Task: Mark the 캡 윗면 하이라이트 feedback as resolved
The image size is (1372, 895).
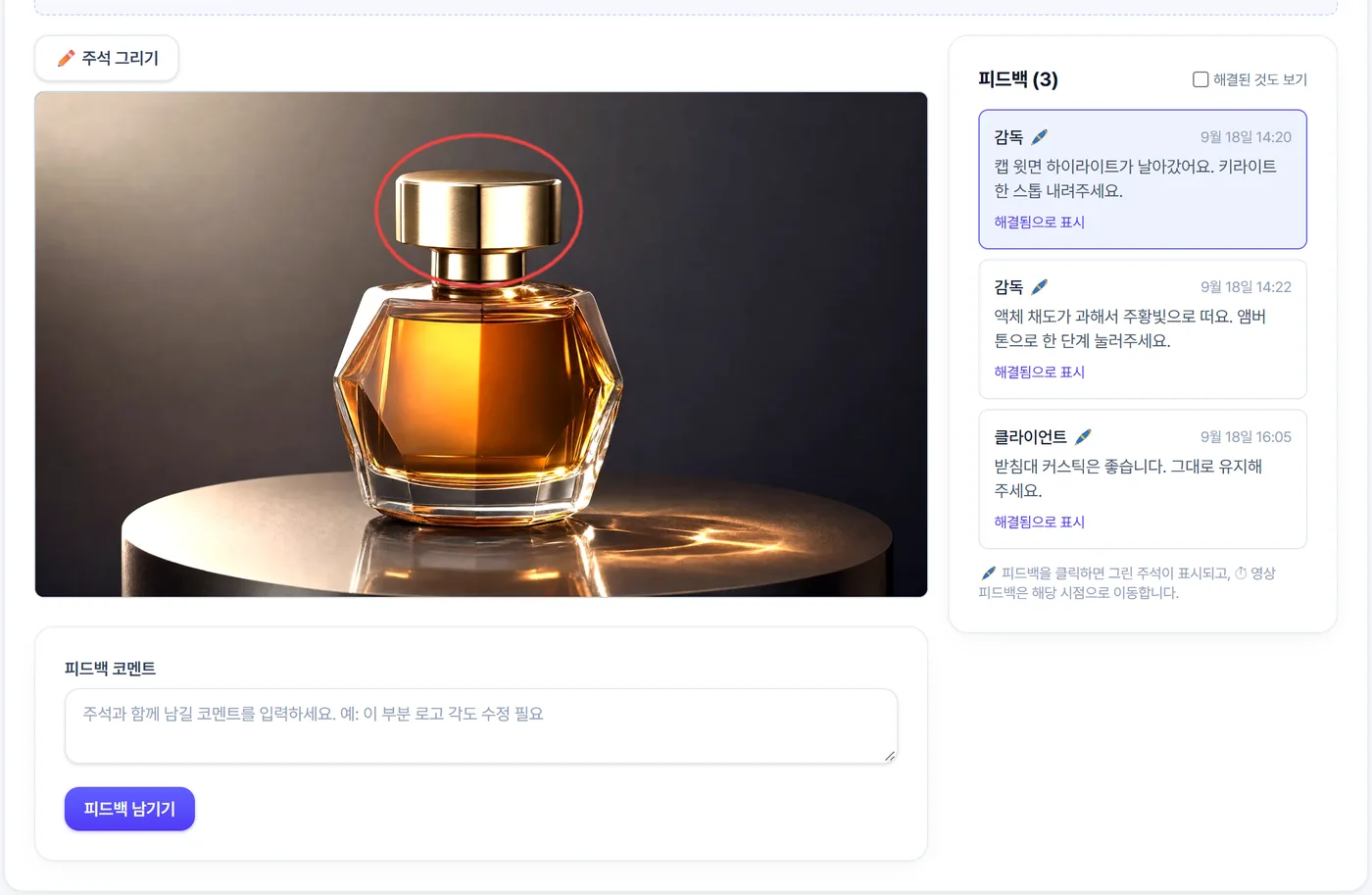Action: pyautogui.click(x=1040, y=223)
